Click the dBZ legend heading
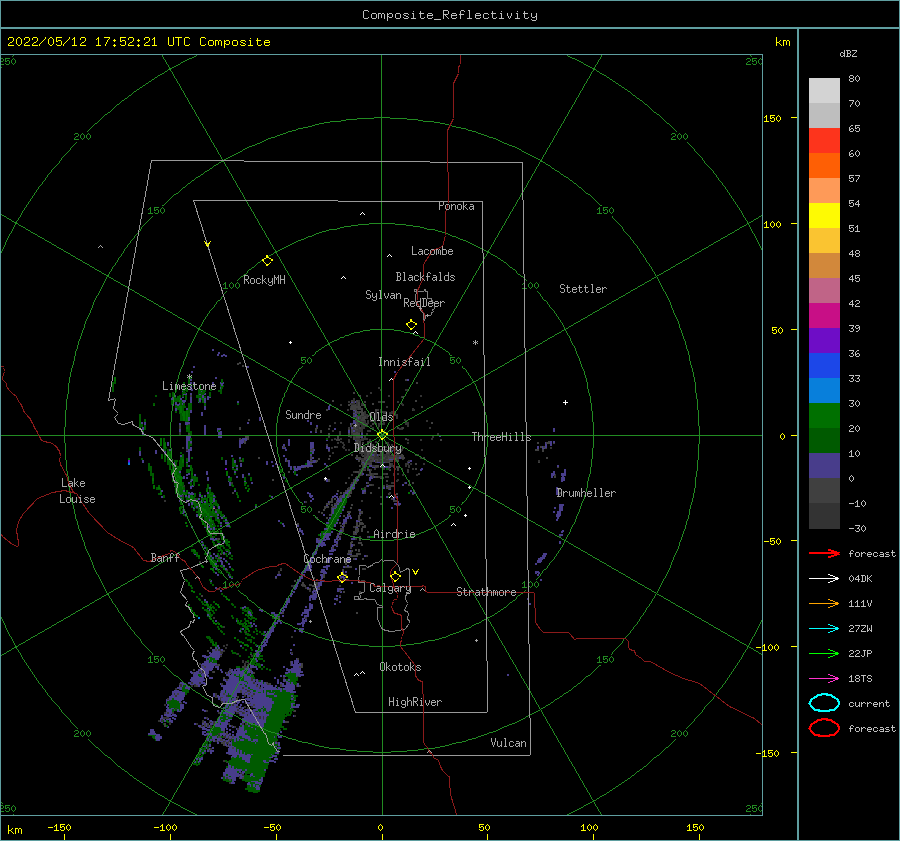This screenshot has width=900, height=841. click(848, 53)
